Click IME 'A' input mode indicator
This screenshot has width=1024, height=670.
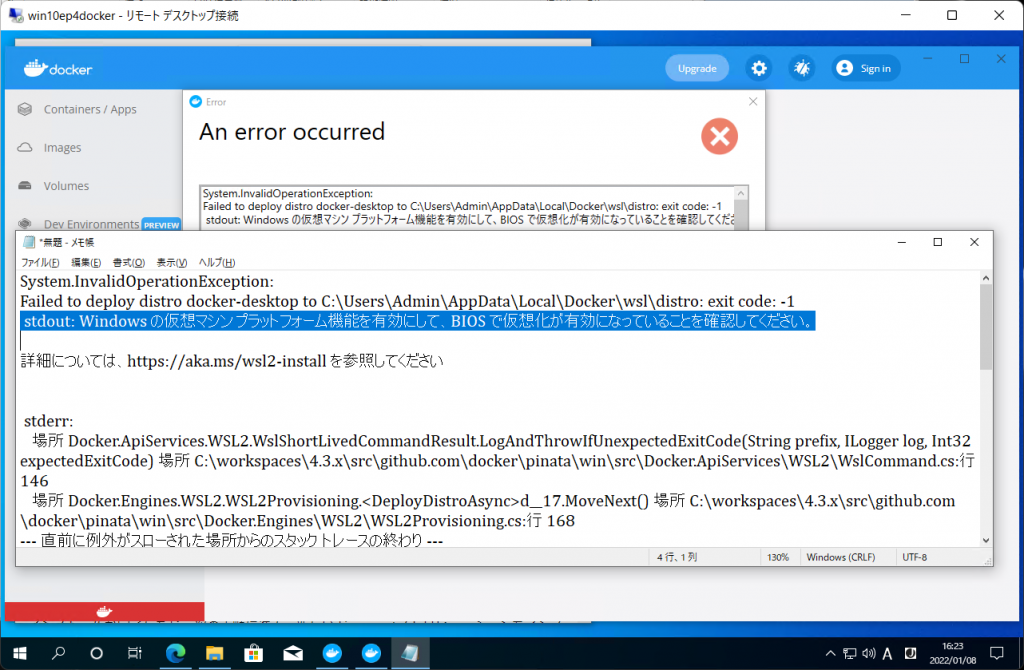click(888, 653)
